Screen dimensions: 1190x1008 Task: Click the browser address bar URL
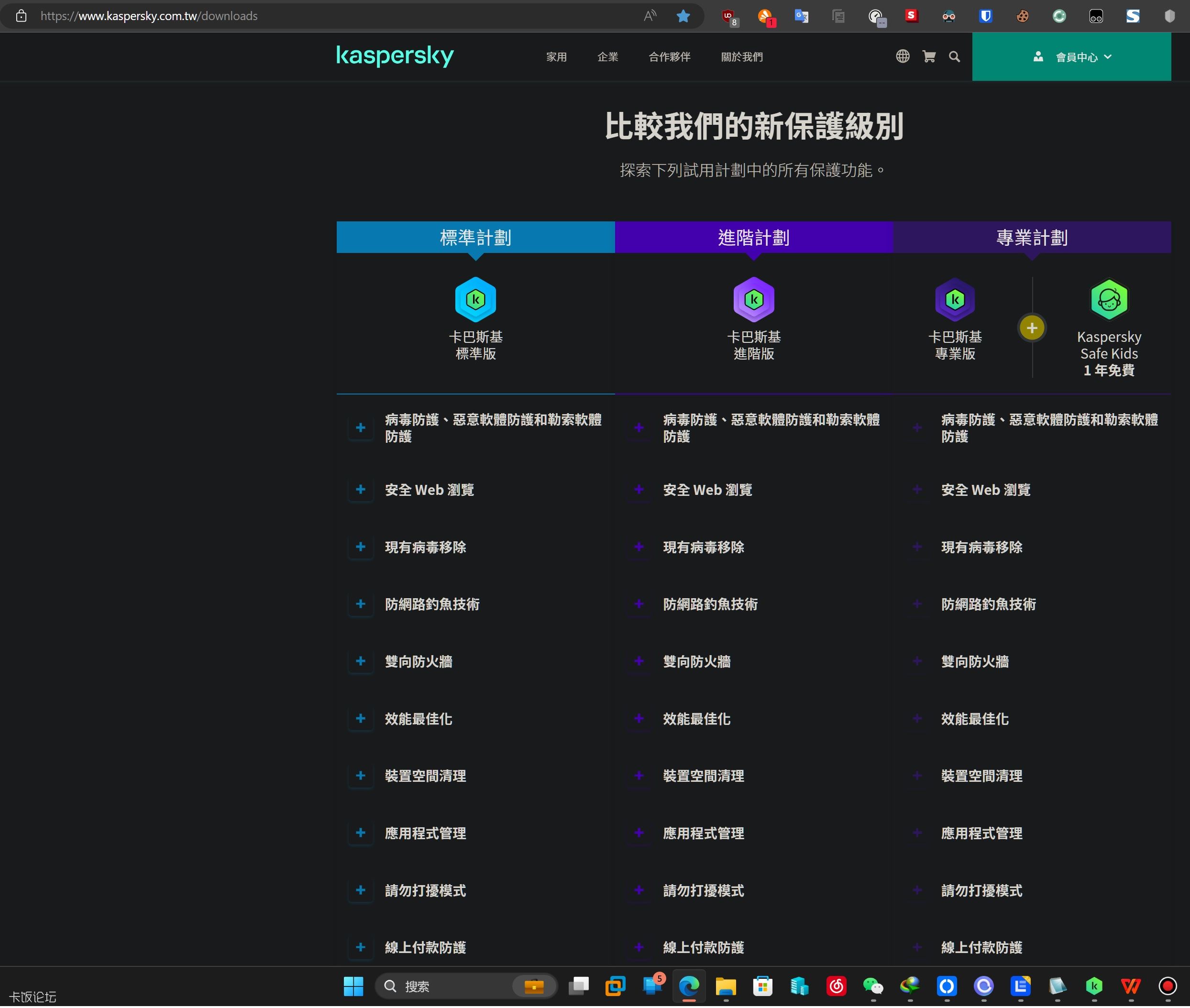[x=149, y=16]
